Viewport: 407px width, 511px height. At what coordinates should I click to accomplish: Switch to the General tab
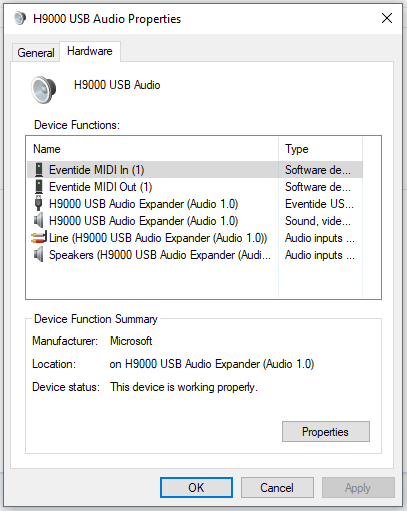pos(36,53)
